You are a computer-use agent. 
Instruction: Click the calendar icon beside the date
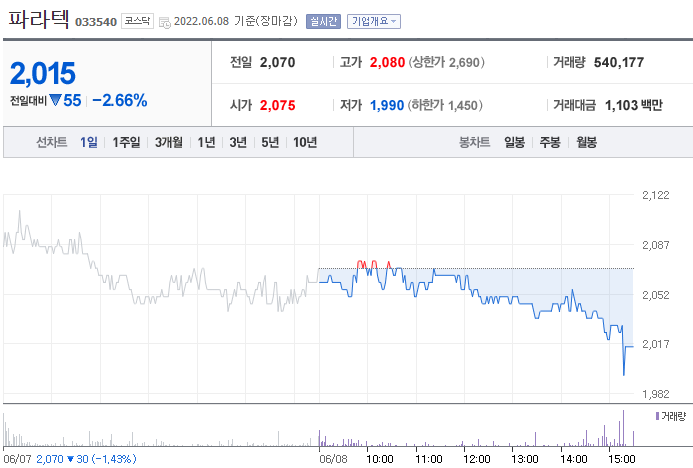click(164, 23)
